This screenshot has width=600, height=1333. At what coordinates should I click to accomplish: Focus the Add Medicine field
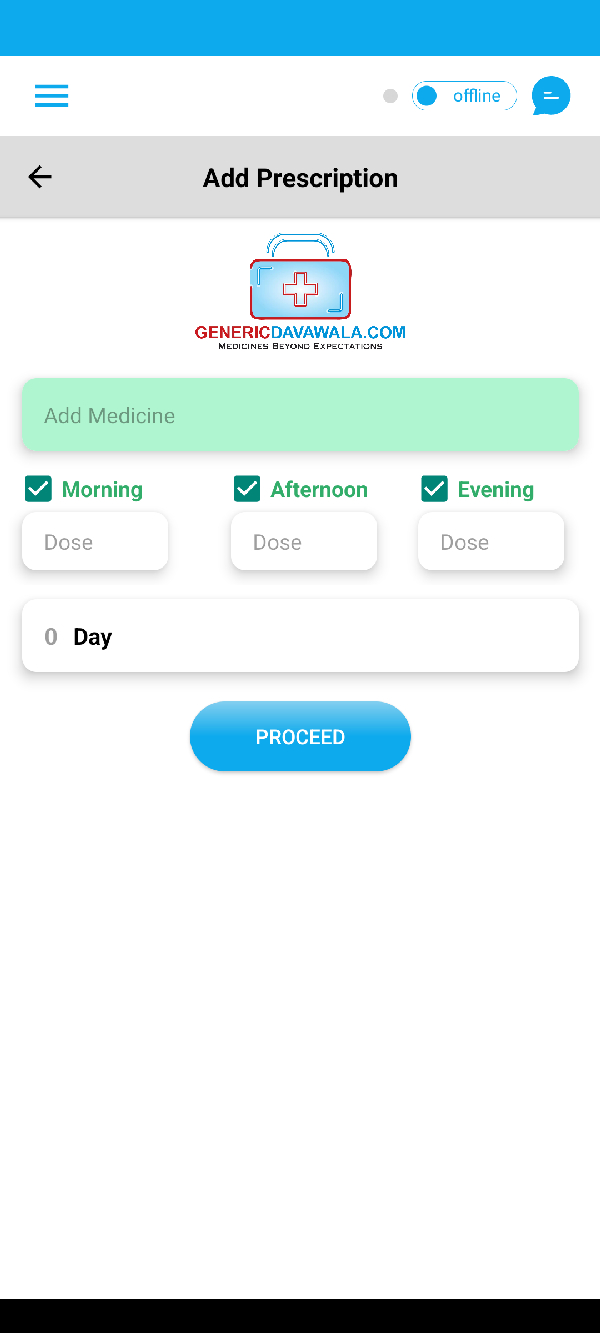coord(300,415)
